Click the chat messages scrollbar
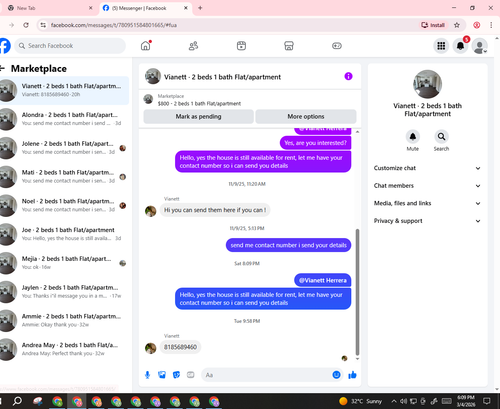The width and height of the screenshot is (500, 409). (357, 292)
